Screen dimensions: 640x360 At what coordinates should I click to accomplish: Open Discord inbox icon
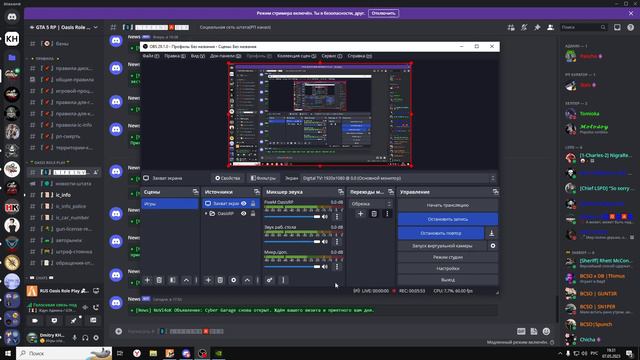tap(617, 27)
